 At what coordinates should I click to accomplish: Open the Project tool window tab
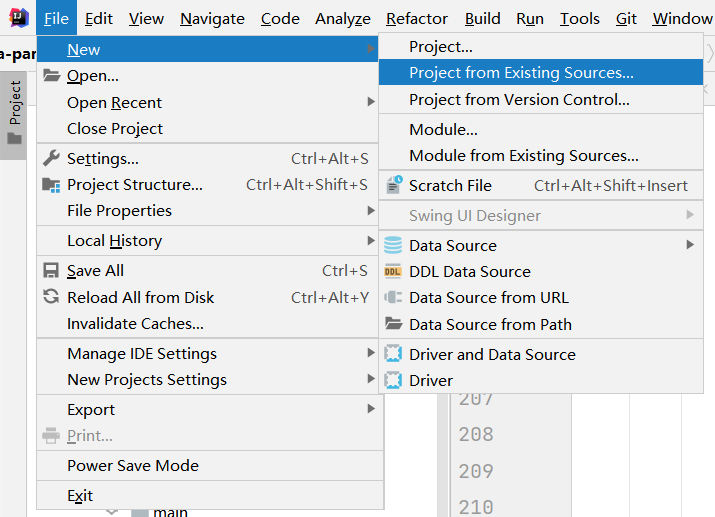pos(14,112)
